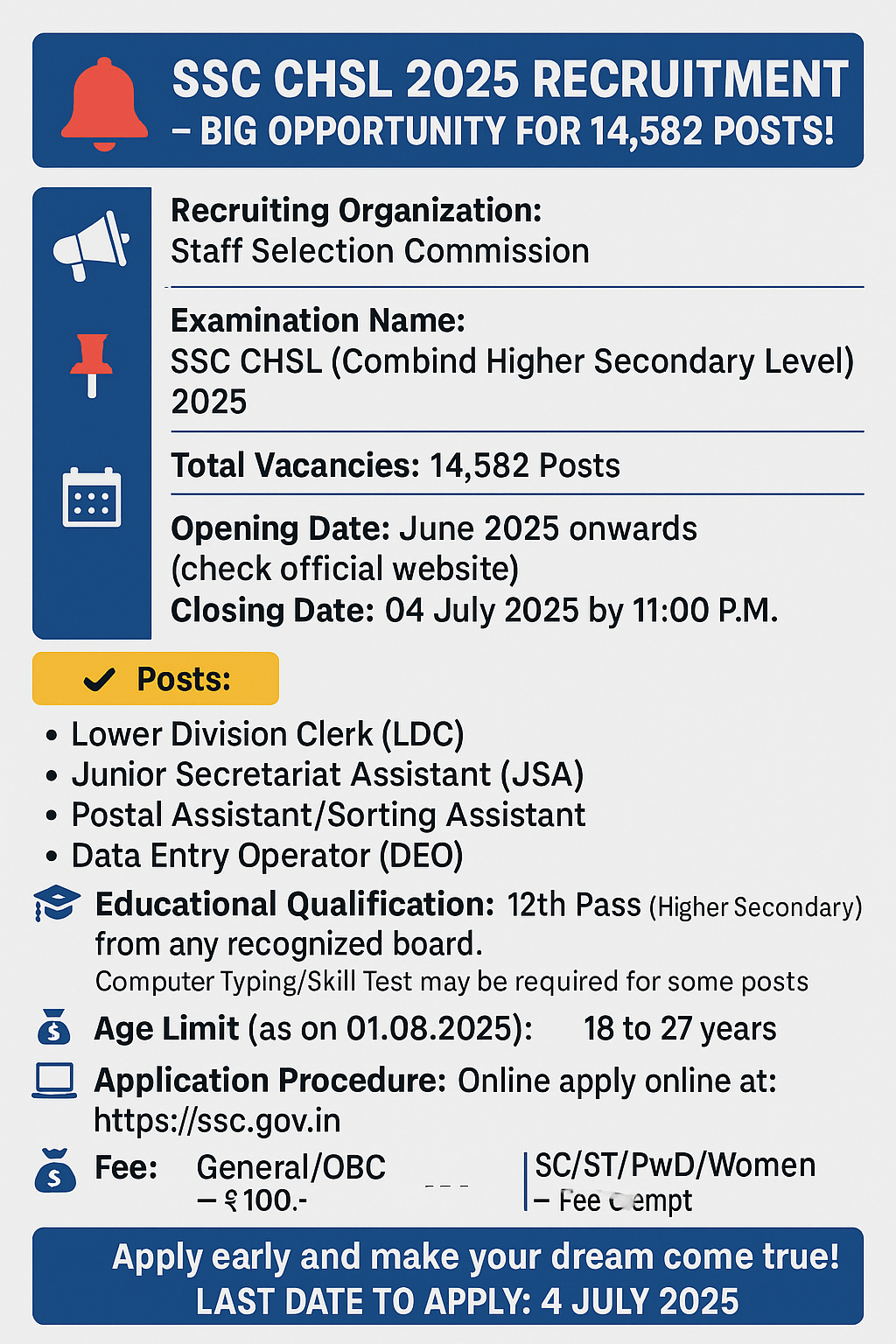Select the Lower Division Clerk (LDC) bullet
Viewport: 896px width, 1344px height.
[255, 734]
